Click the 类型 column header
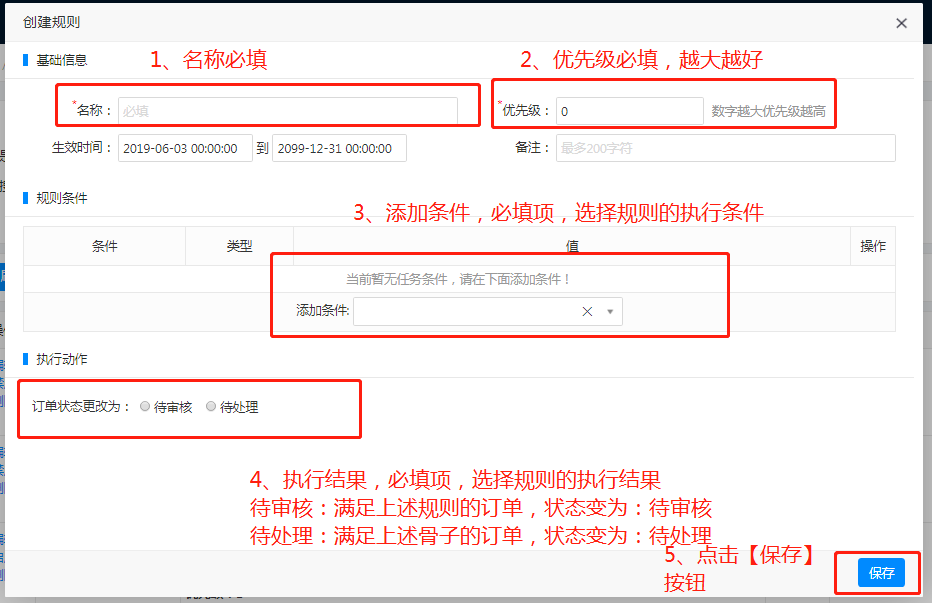932x603 pixels. (x=239, y=246)
